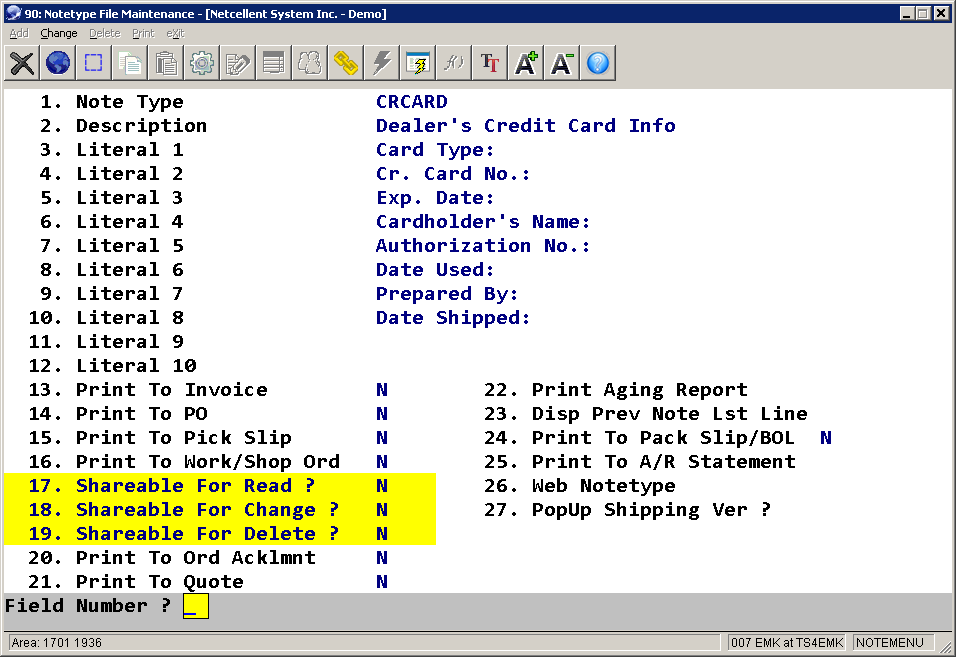Click the black X cancel toolbar icon
Image resolution: width=956 pixels, height=657 pixels.
[22, 64]
